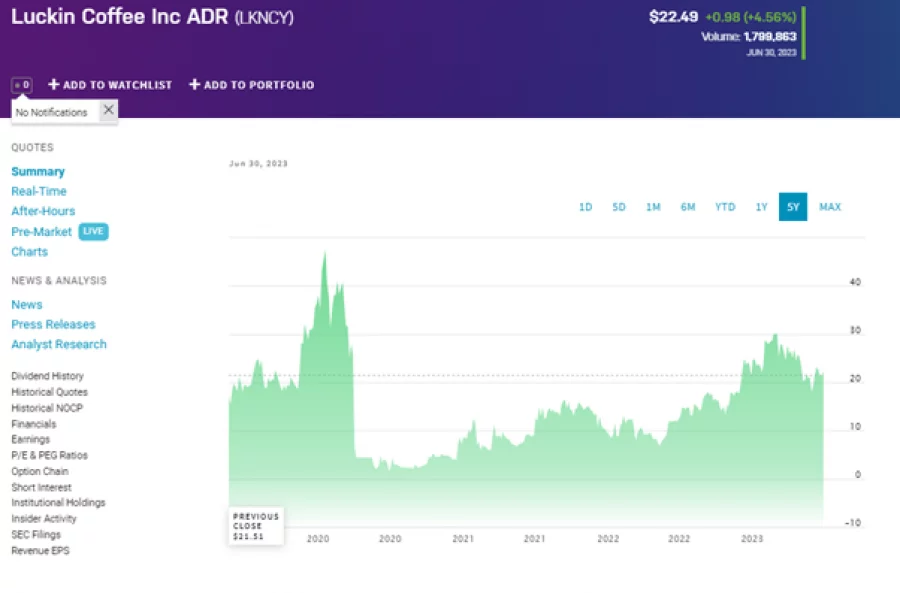Open Short Interest data

click(41, 487)
